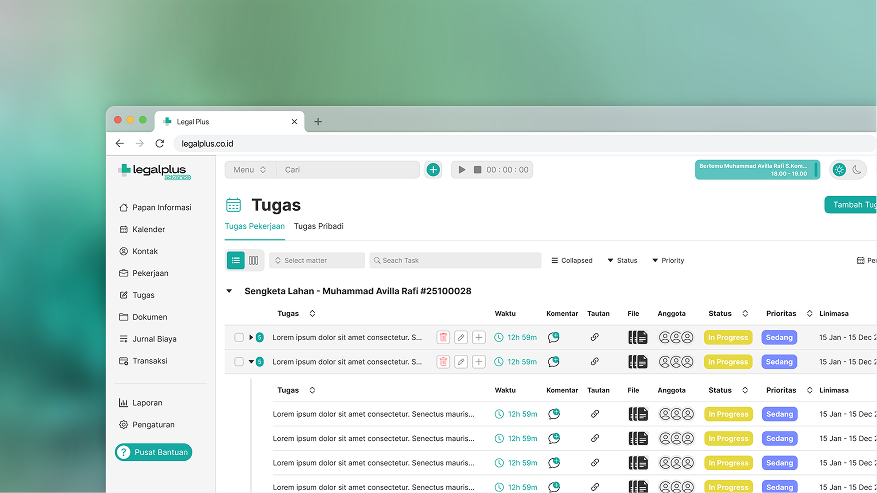
Task: Switch to the column board view icon
Action: point(254,260)
